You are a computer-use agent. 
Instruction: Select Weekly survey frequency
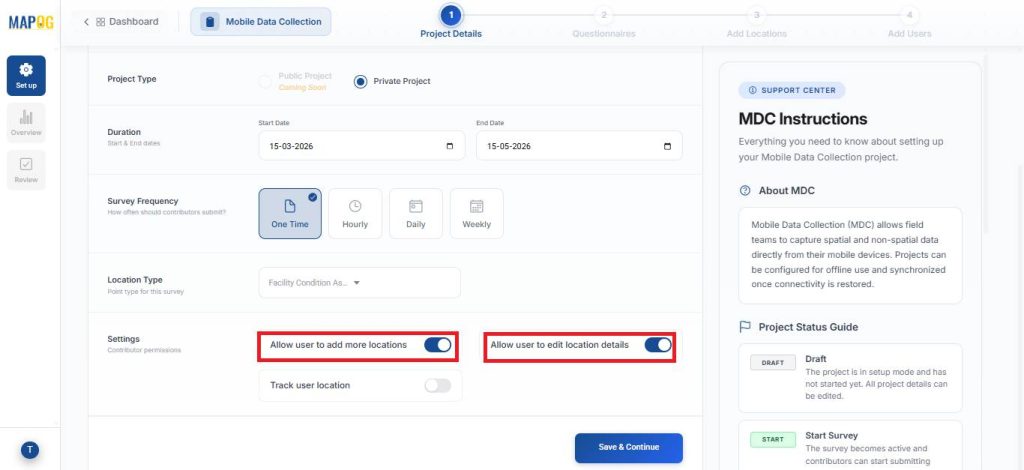tap(476, 213)
